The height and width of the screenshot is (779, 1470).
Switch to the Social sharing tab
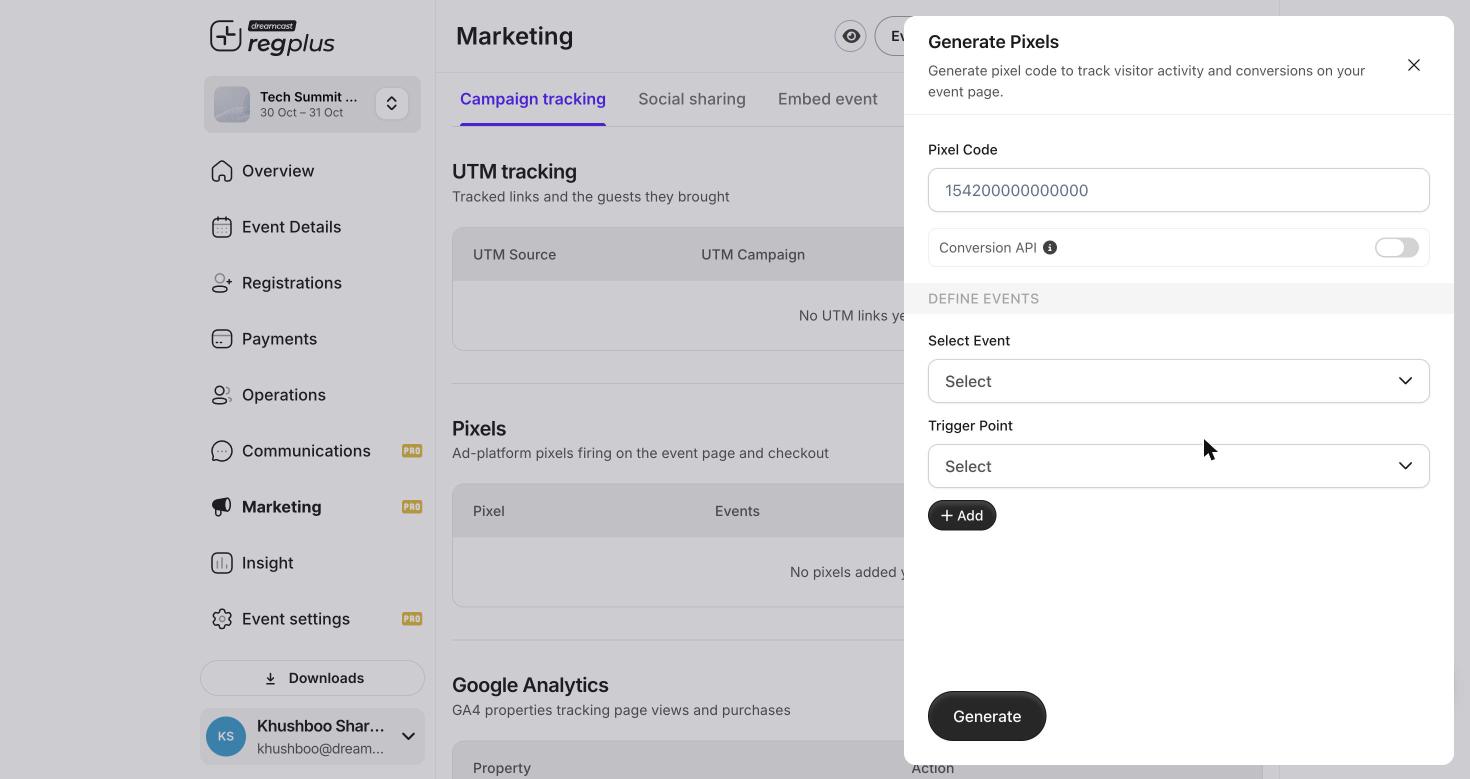tap(692, 99)
